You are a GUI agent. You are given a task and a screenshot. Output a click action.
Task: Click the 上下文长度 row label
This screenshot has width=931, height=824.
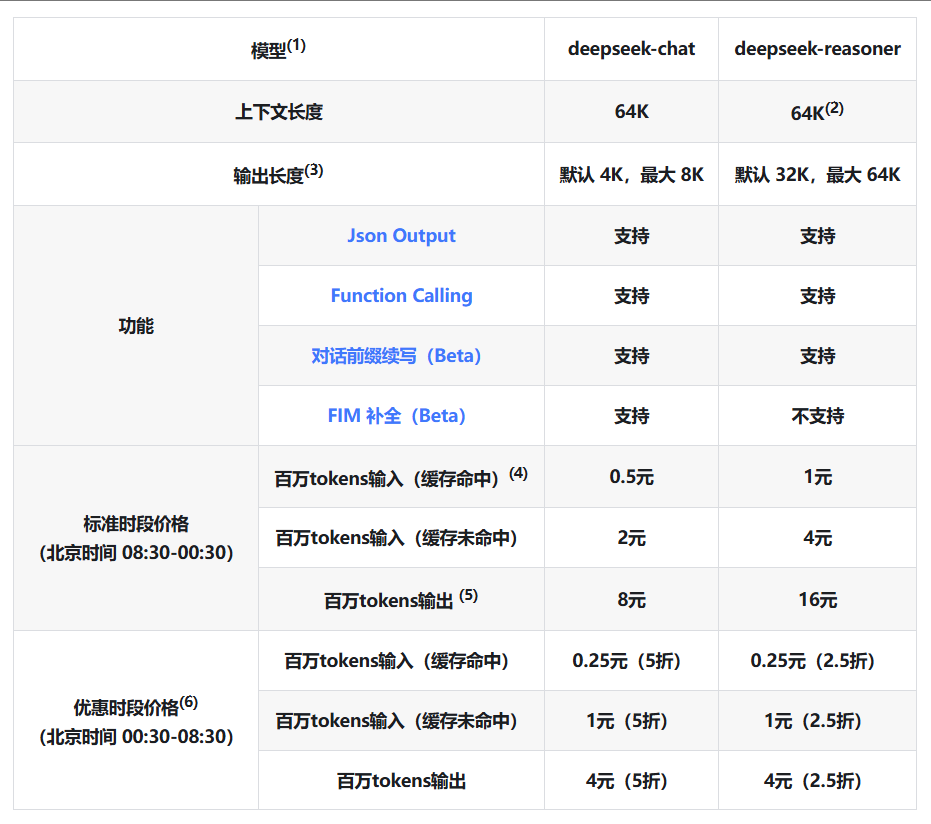278,112
